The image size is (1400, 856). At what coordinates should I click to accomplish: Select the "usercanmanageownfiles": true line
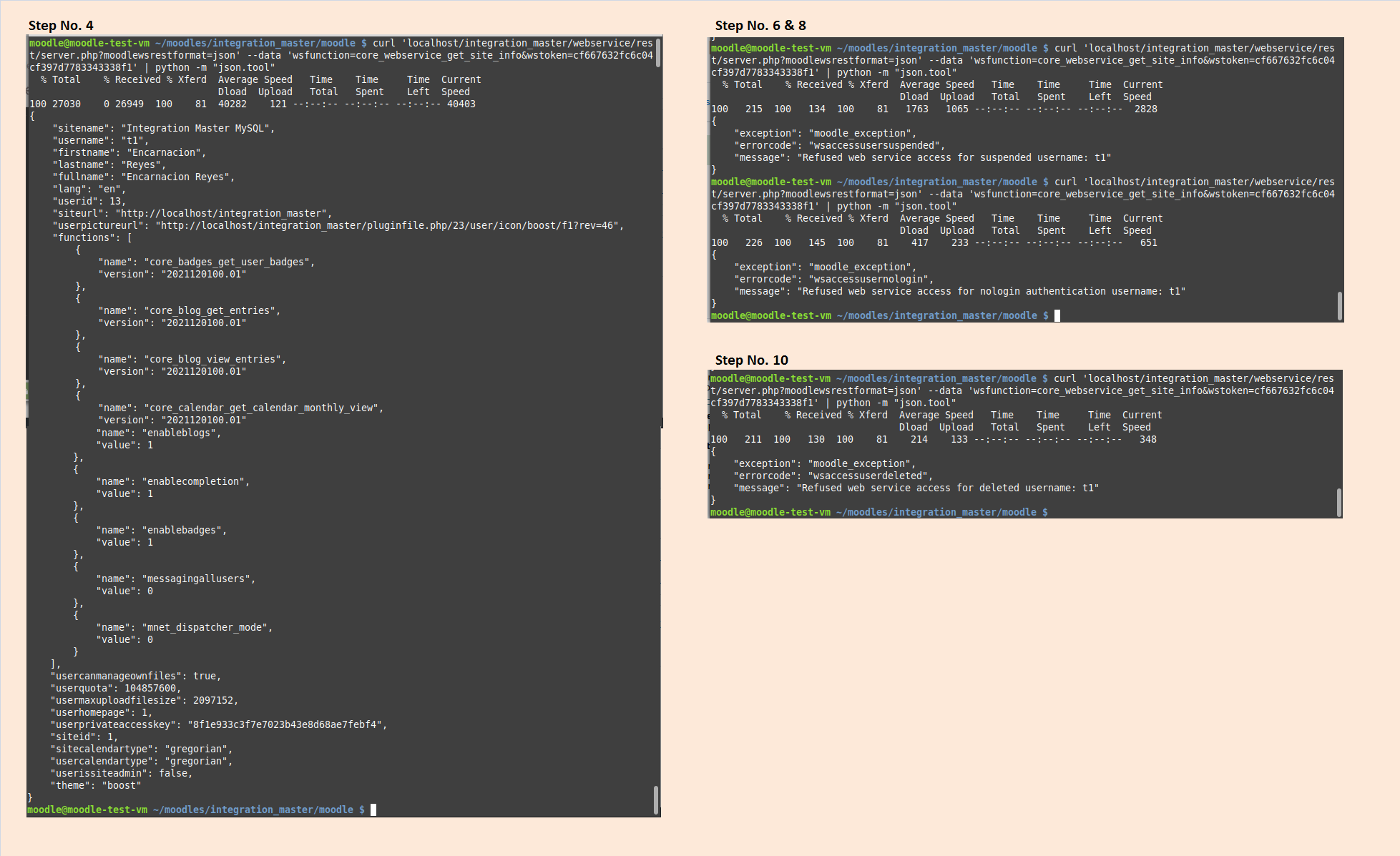coord(136,677)
